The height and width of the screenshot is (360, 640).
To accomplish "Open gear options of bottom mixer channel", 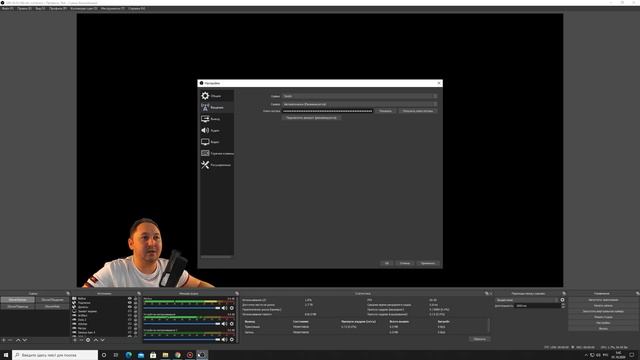I will (x=231, y=339).
